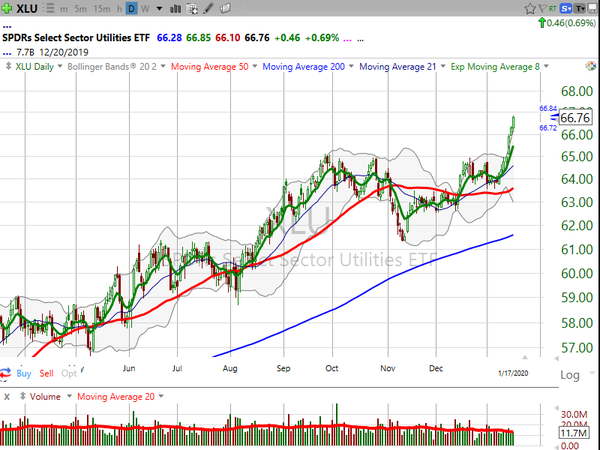Click the trade swap arrows icon near Buy
The image size is (600, 450).
pos(5,373)
